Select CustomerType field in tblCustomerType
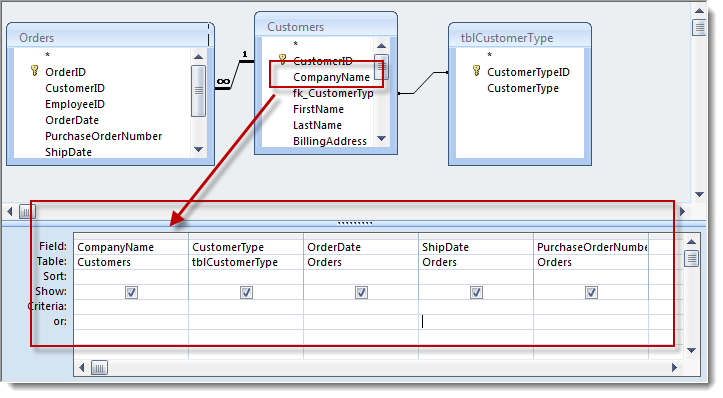This screenshot has width=723, height=398. click(523, 88)
